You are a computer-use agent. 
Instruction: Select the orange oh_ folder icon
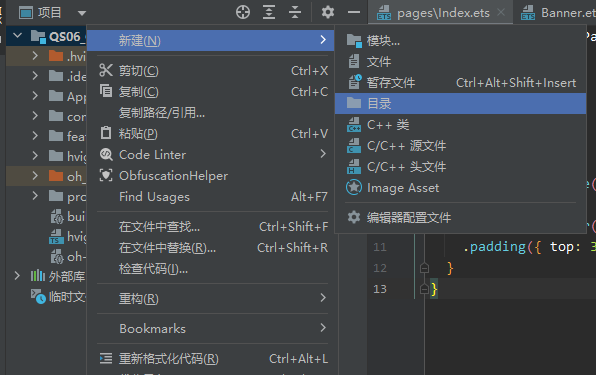pos(56,176)
